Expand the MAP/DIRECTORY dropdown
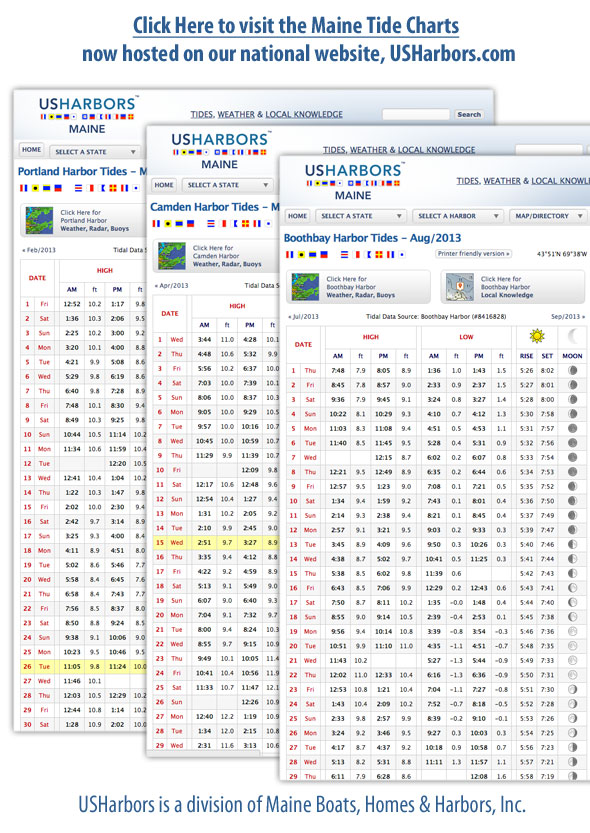The image size is (590, 833). click(x=549, y=216)
